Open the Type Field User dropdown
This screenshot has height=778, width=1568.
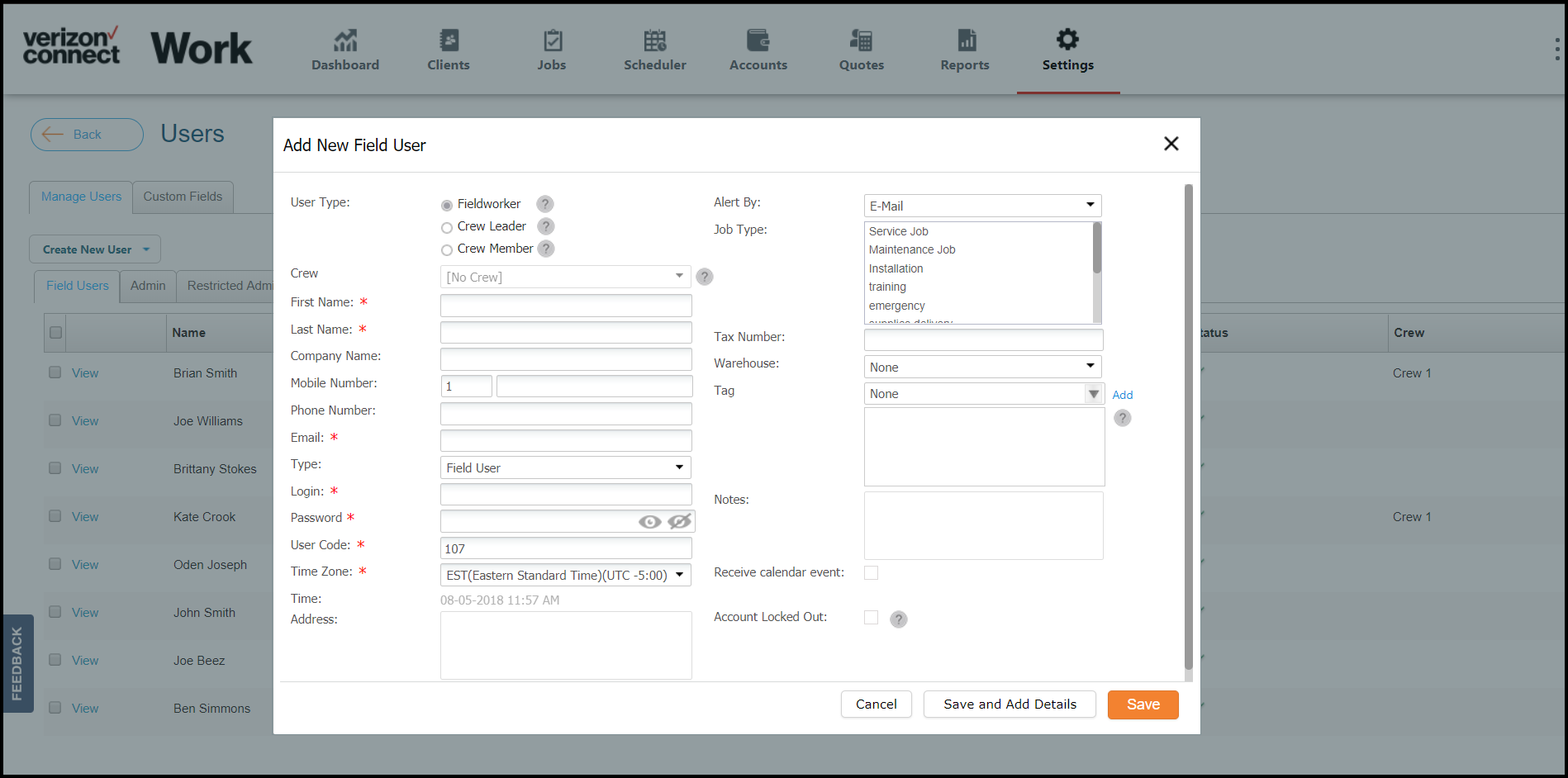click(x=566, y=467)
